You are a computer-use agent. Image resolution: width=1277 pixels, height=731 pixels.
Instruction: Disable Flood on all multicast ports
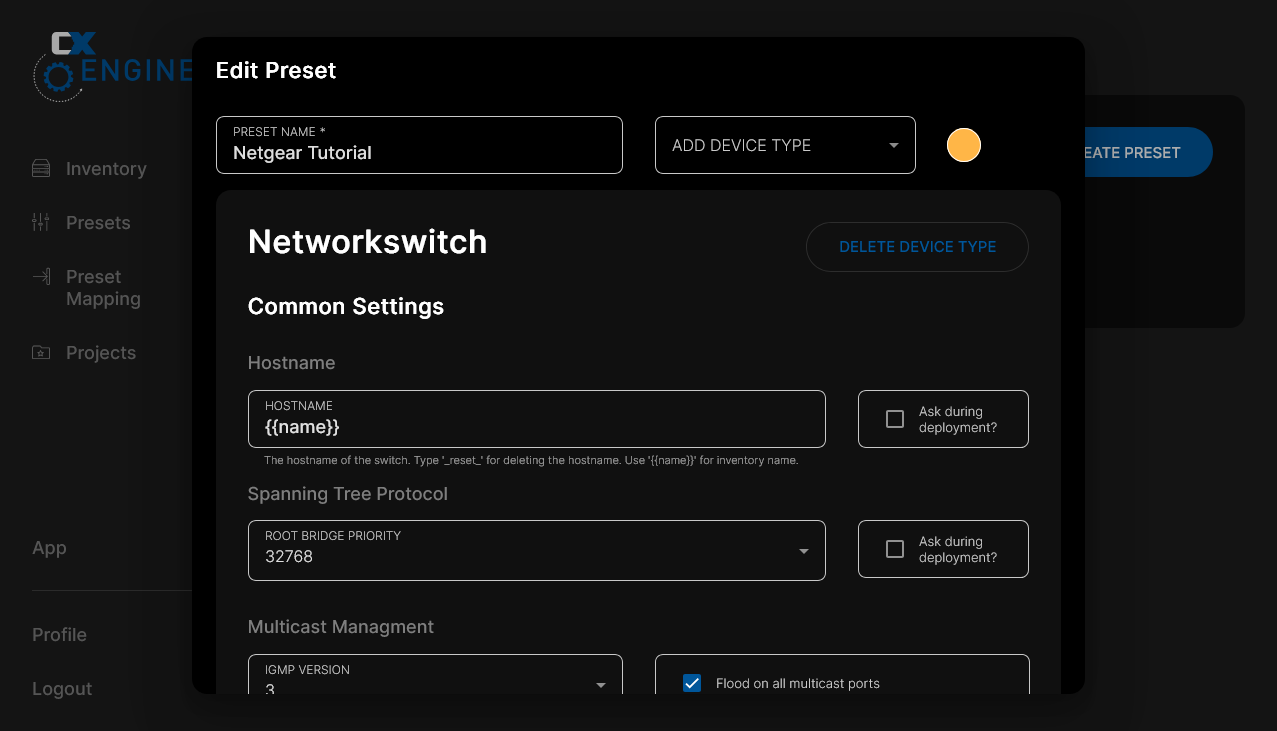[691, 682]
